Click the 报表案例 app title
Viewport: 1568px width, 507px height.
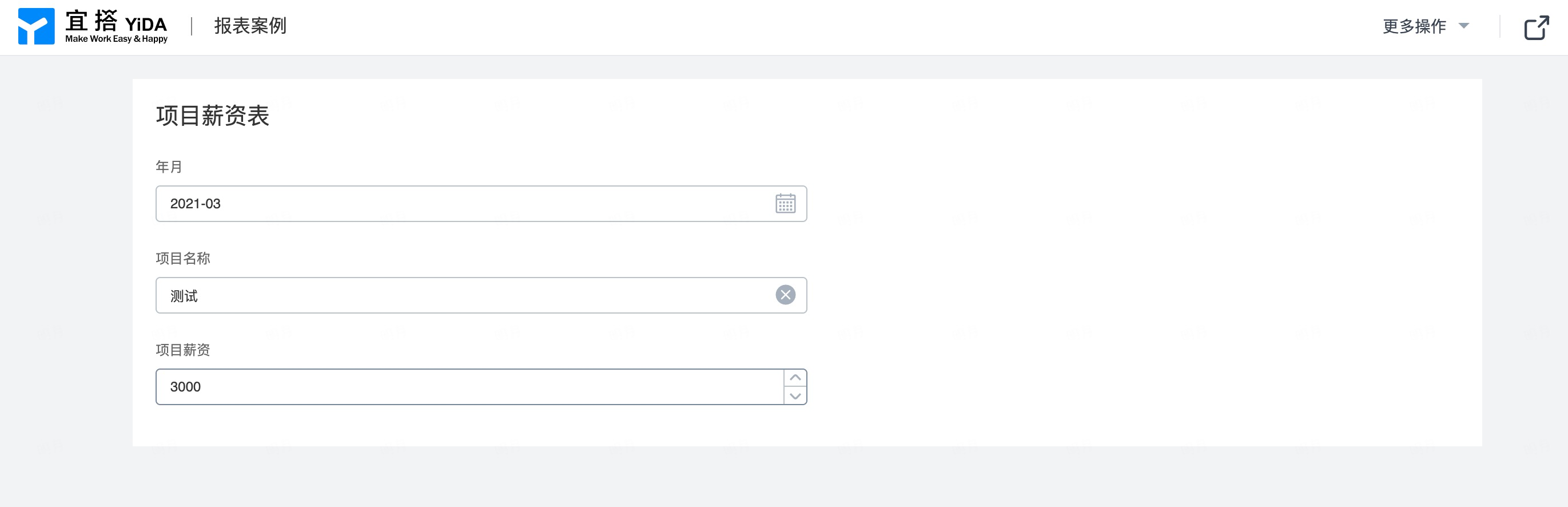[250, 26]
